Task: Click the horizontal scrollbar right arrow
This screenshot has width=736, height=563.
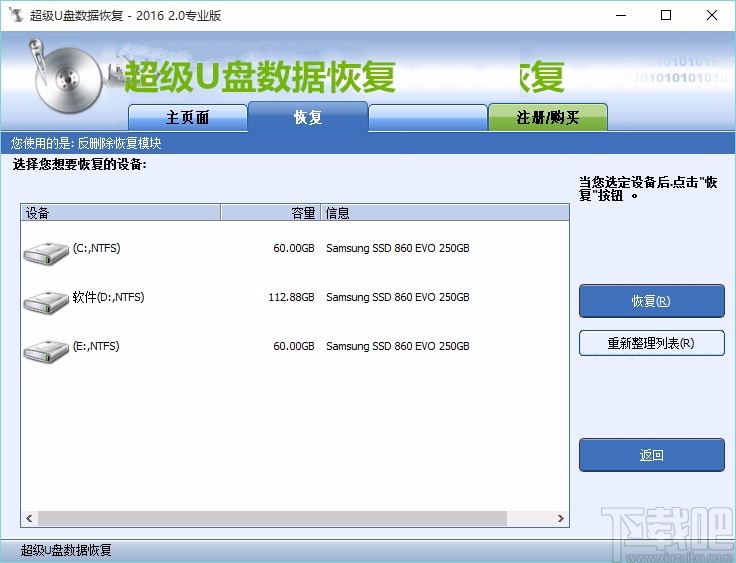Action: [561, 518]
